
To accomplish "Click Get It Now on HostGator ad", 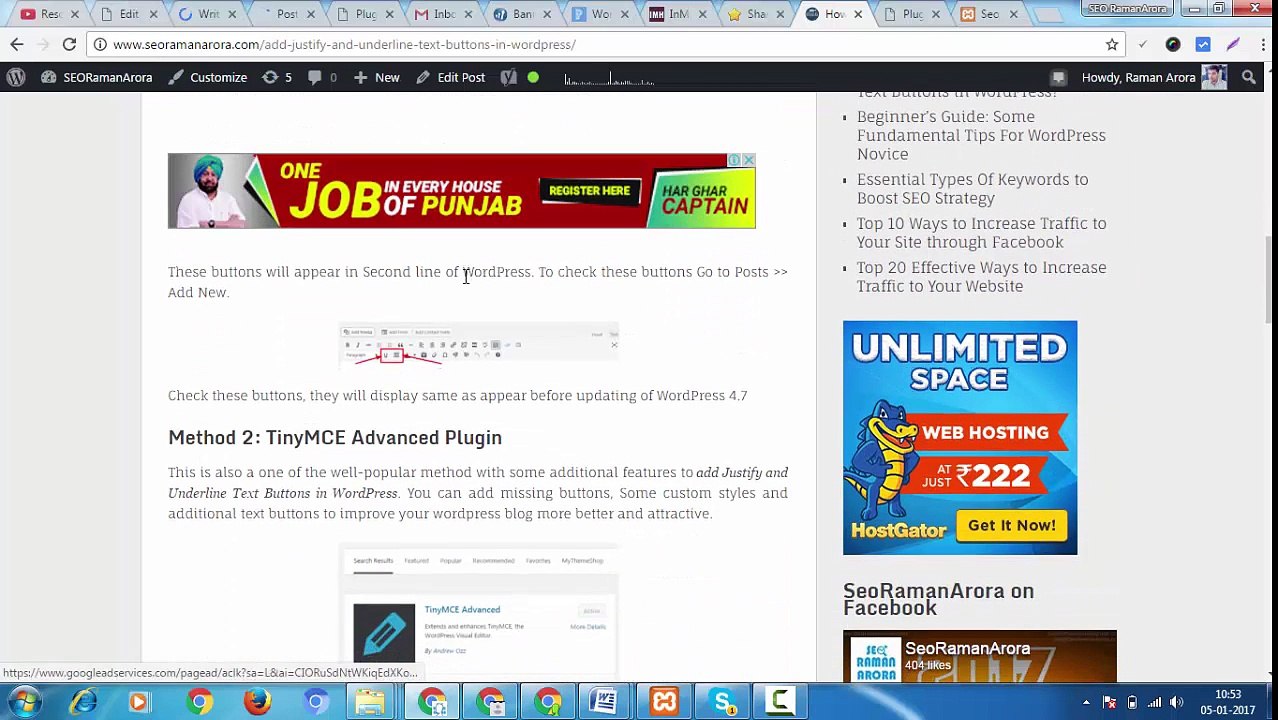I will pos(1011,525).
